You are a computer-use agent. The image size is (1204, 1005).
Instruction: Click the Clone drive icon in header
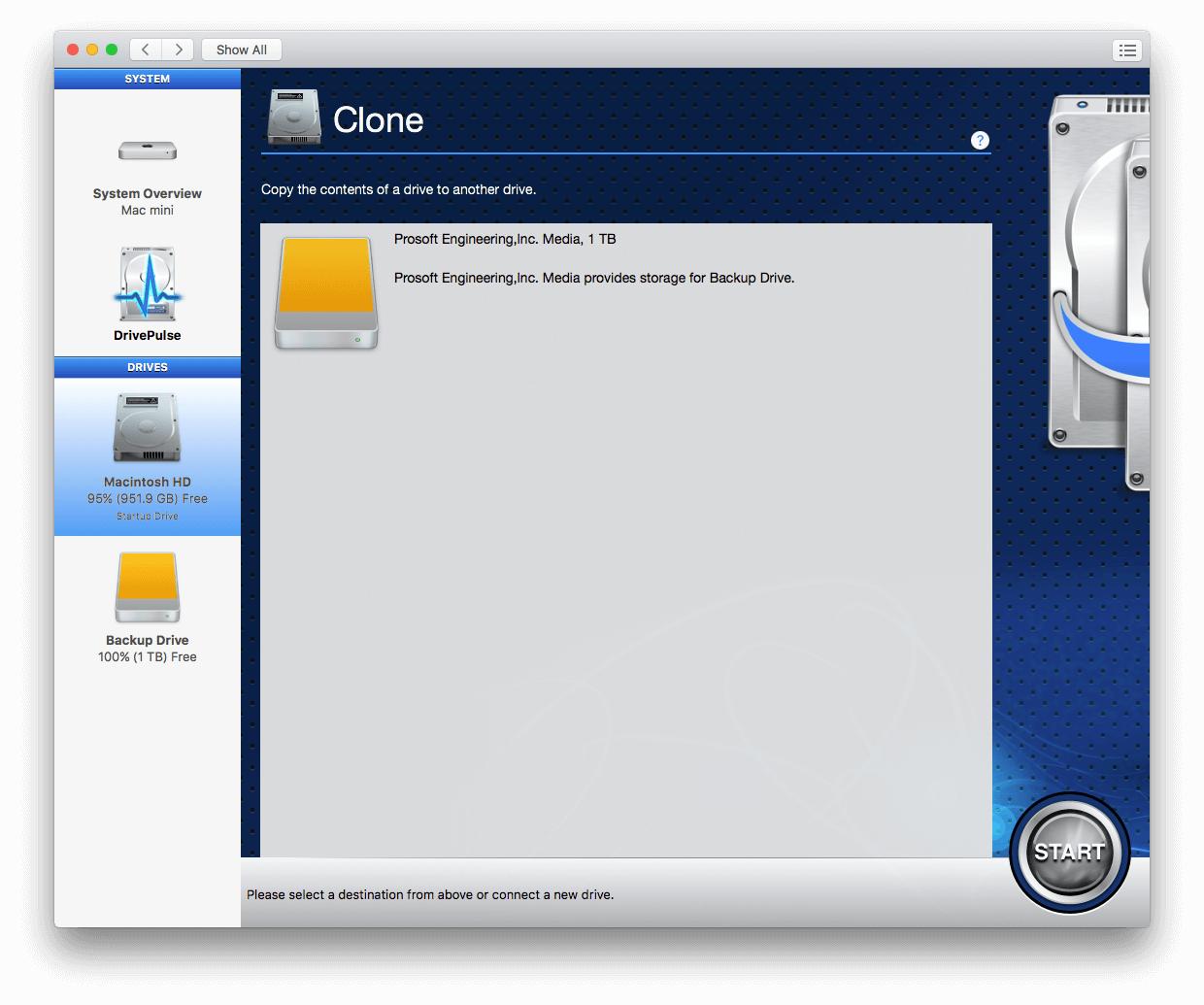point(294,117)
